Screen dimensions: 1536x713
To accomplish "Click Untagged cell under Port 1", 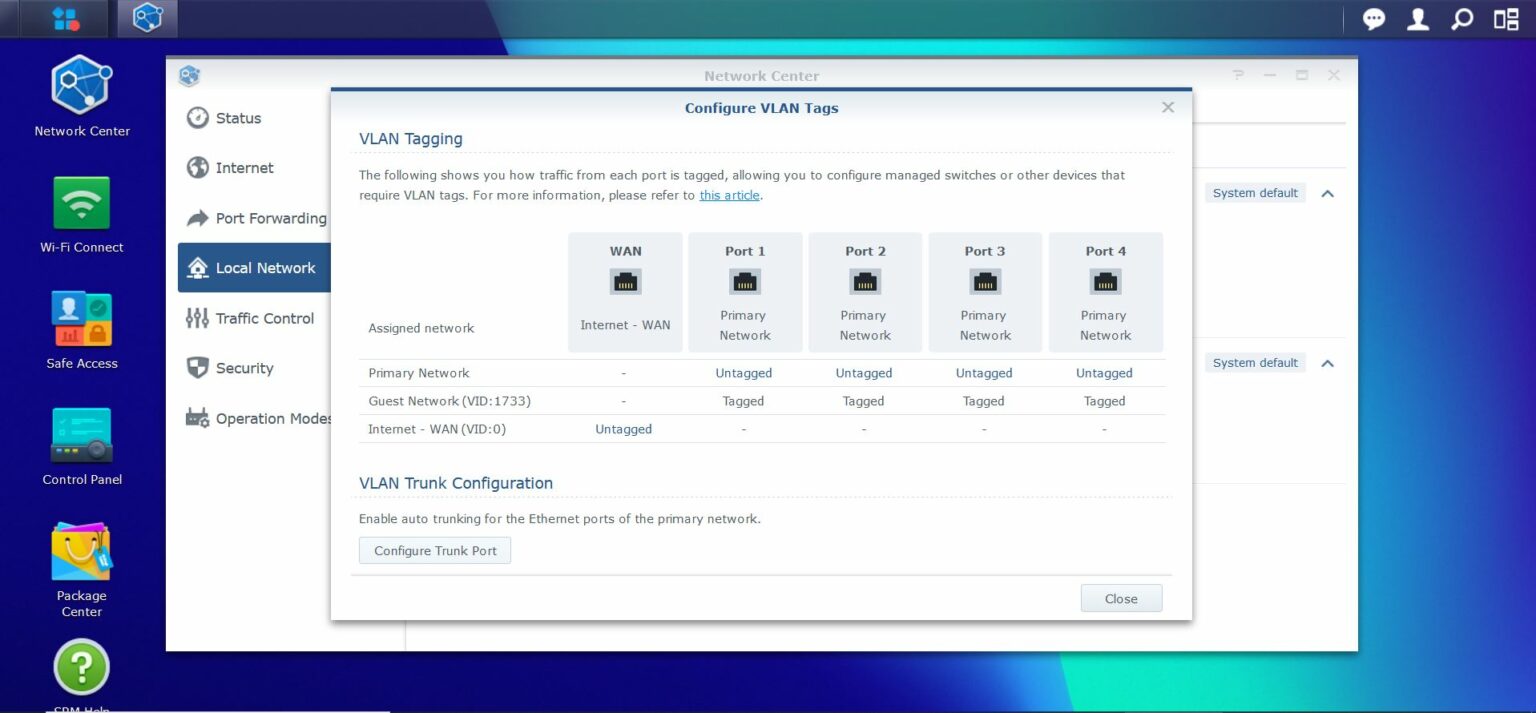I will [x=744, y=373].
